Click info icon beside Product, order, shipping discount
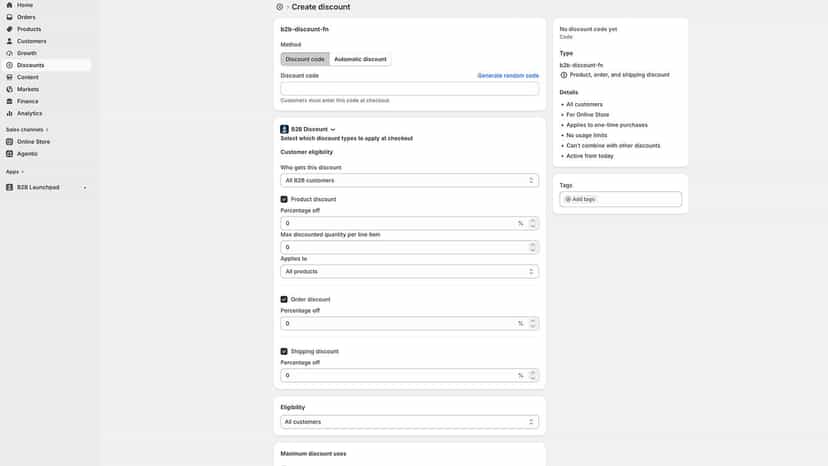 pyautogui.click(x=563, y=75)
